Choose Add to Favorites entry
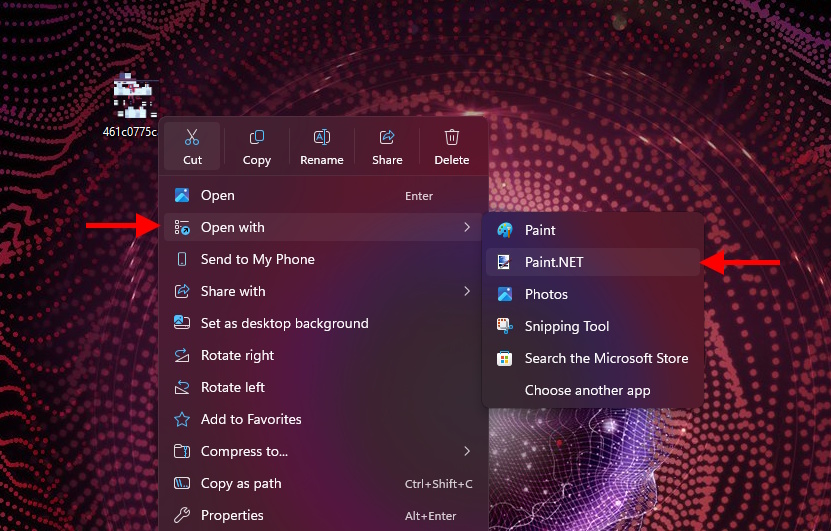 (x=323, y=419)
